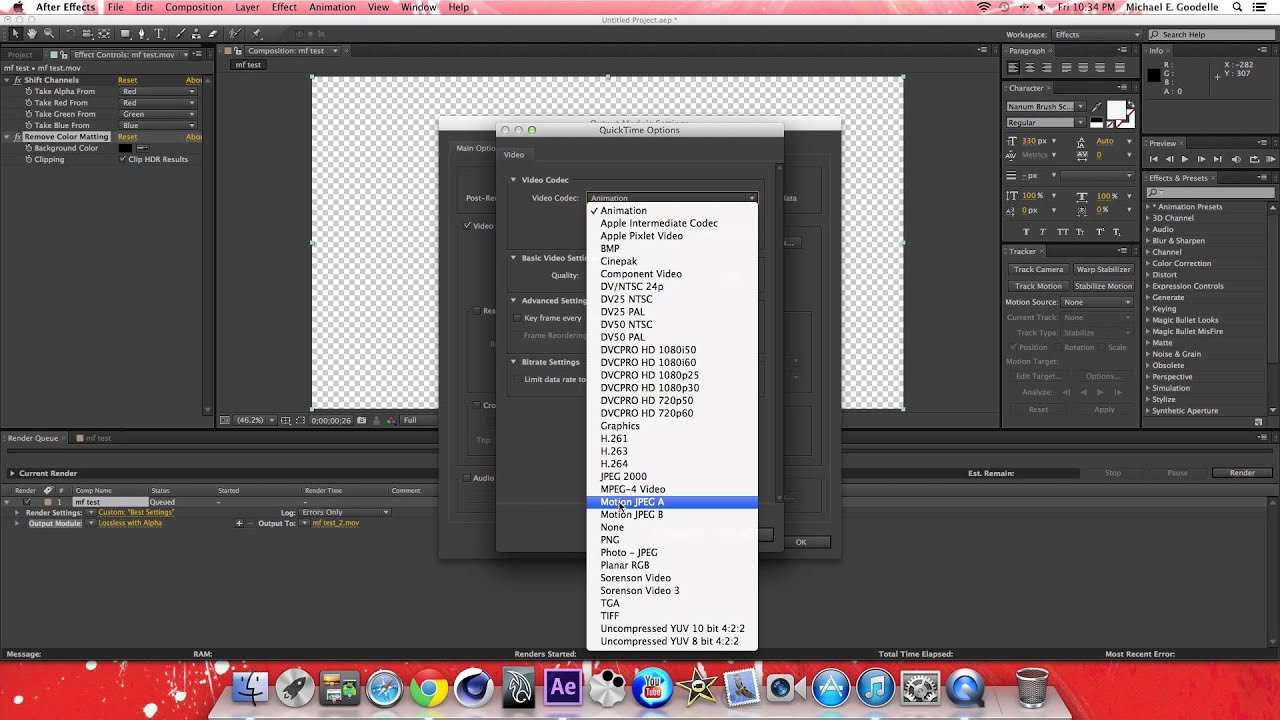1280x720 pixels.
Task: Toggle render checkbox for mf test
Action: coord(27,502)
